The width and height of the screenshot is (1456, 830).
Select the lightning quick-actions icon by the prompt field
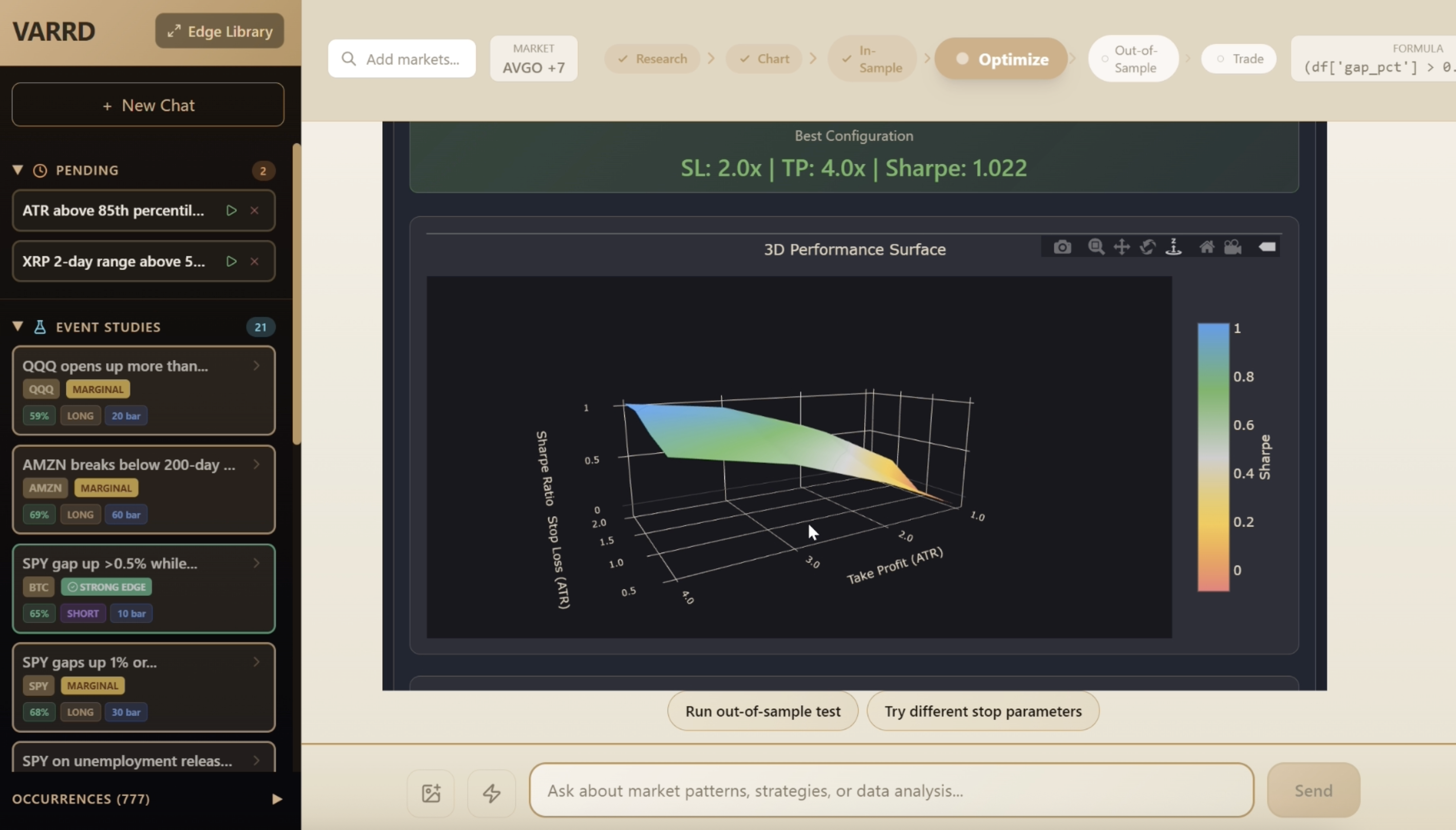[x=491, y=793]
